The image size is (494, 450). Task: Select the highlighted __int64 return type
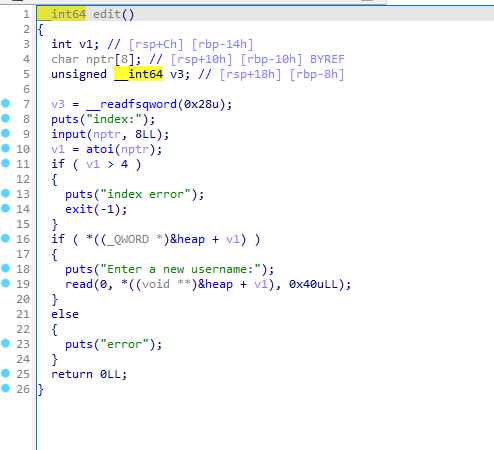[62, 14]
